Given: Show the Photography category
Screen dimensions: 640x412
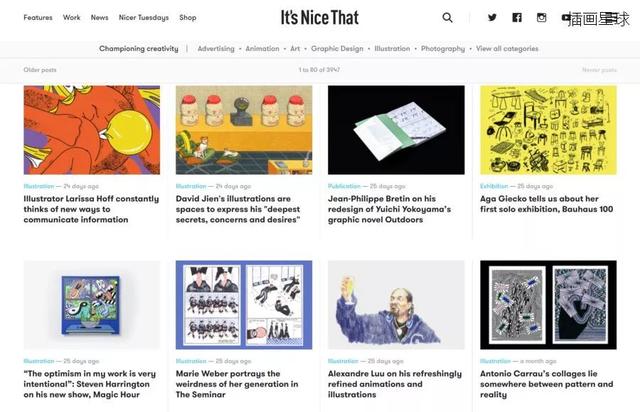Looking at the screenshot, I should click(443, 49).
